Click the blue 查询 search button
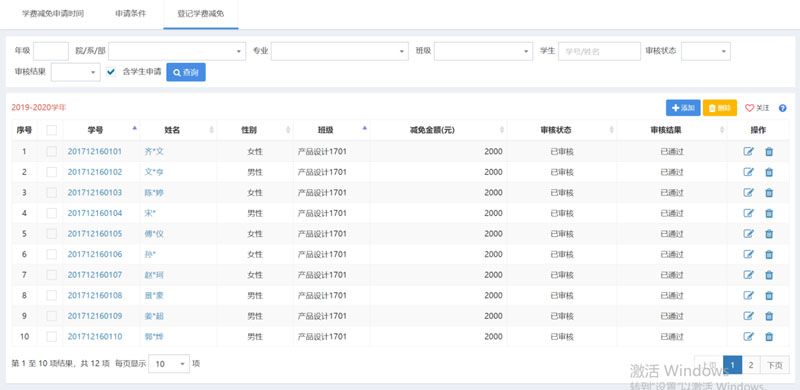 point(186,72)
